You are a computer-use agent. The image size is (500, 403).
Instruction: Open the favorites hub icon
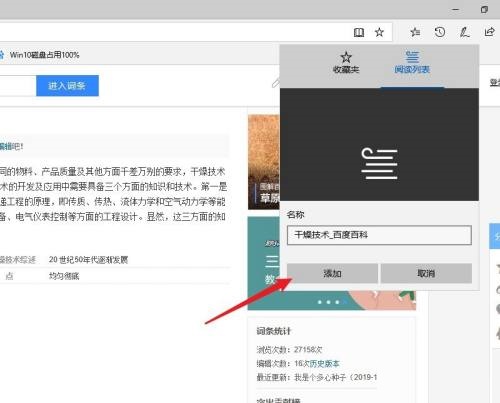(x=415, y=32)
